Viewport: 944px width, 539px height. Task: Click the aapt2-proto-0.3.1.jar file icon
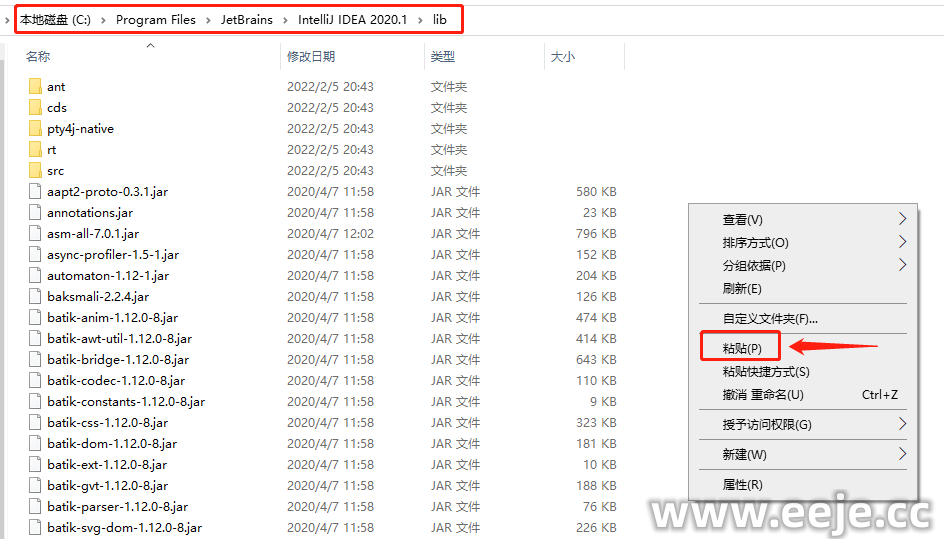pos(35,192)
